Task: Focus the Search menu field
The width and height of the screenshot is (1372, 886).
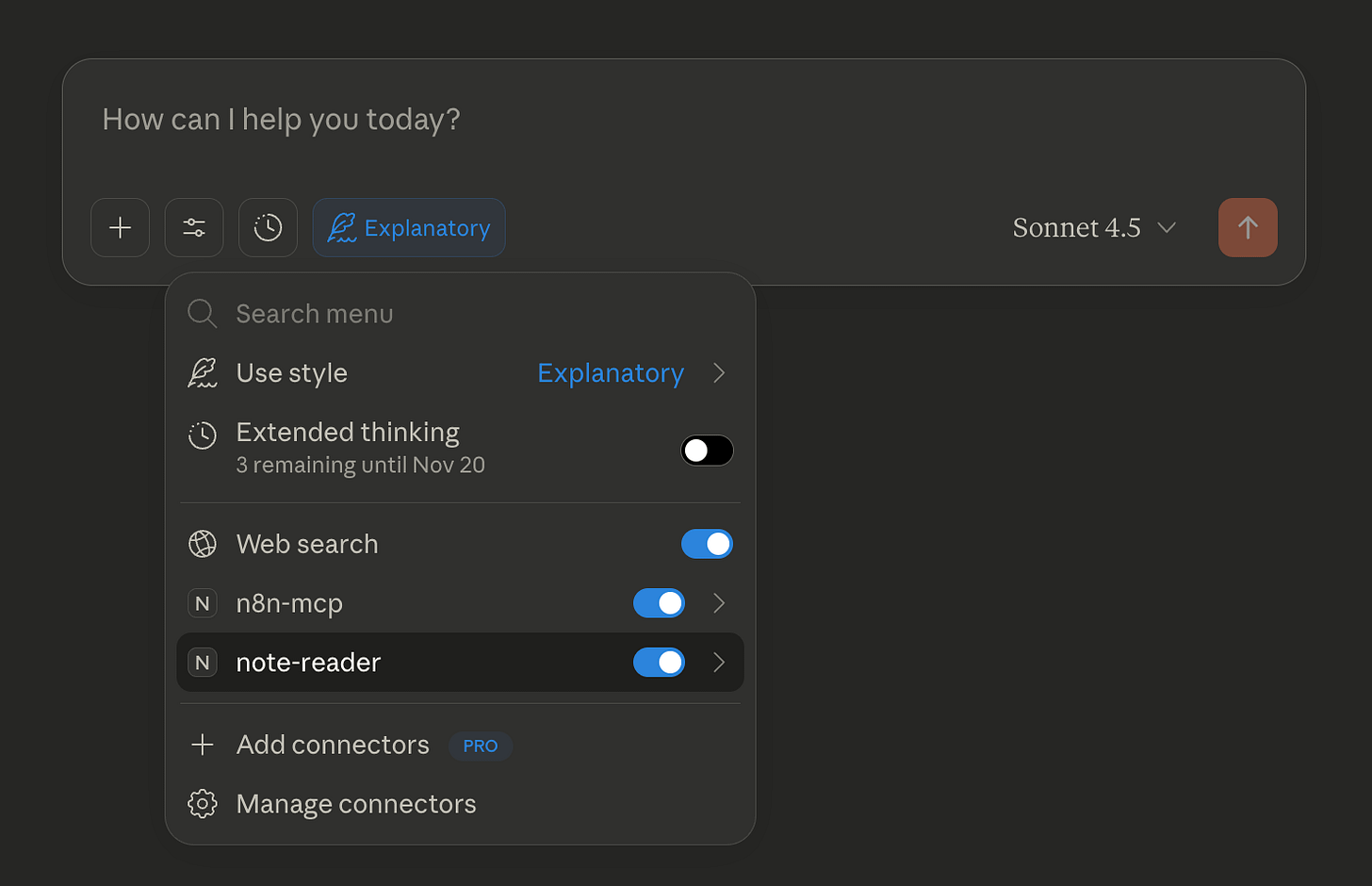Action: [461, 313]
